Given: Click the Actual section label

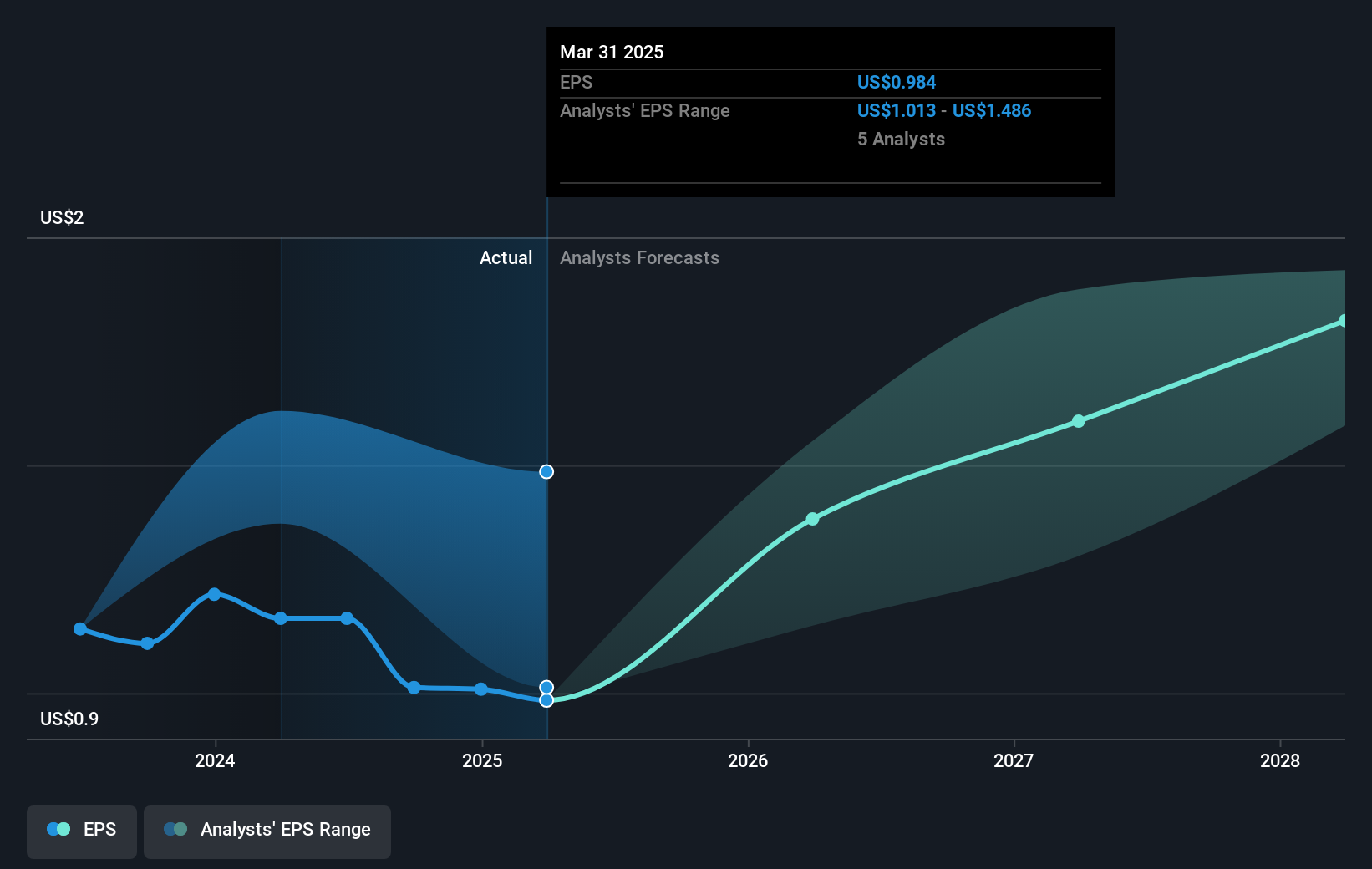Looking at the screenshot, I should point(506,257).
